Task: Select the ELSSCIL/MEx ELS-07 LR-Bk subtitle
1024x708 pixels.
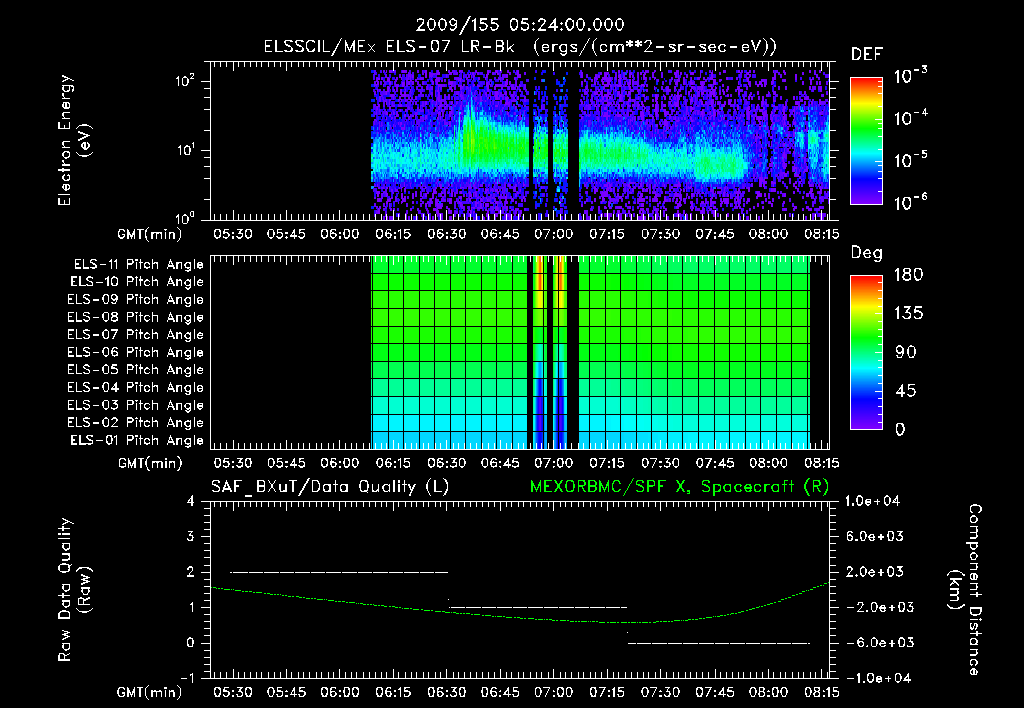Action: (x=389, y=47)
